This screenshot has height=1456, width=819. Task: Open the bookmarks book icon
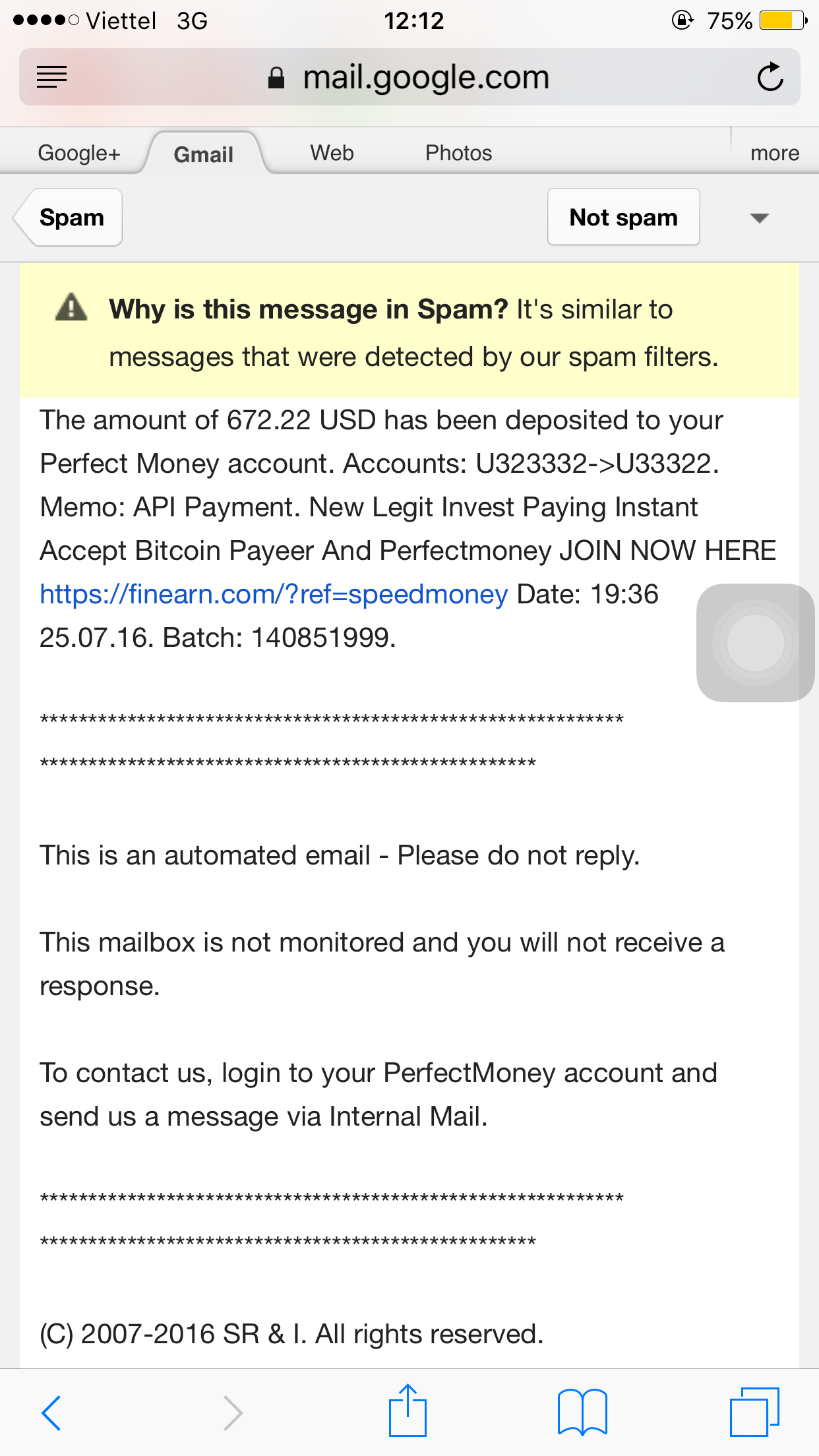(x=582, y=1412)
